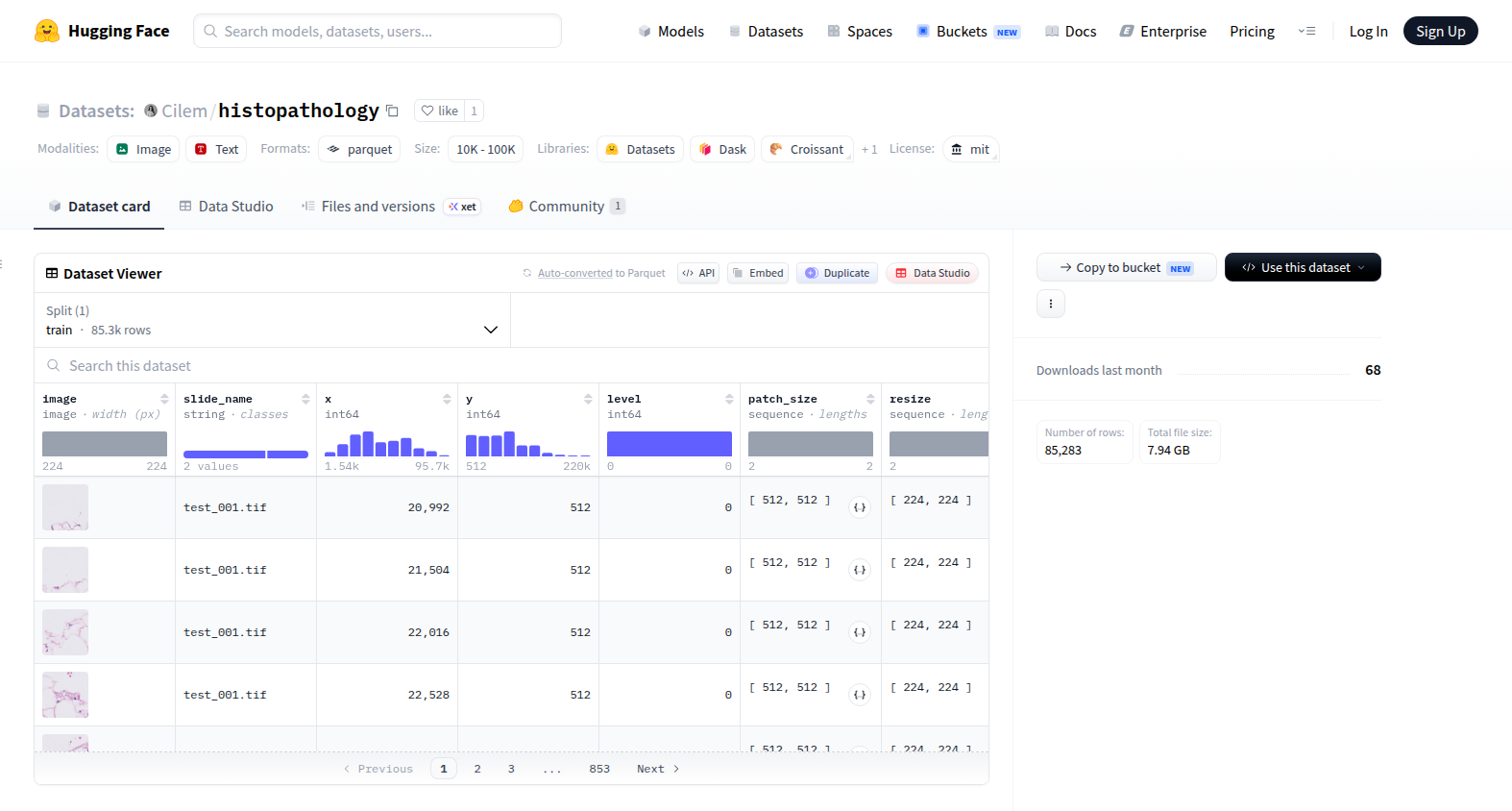1512x811 pixels.
Task: Open the Auto-converted link
Action: (574, 273)
